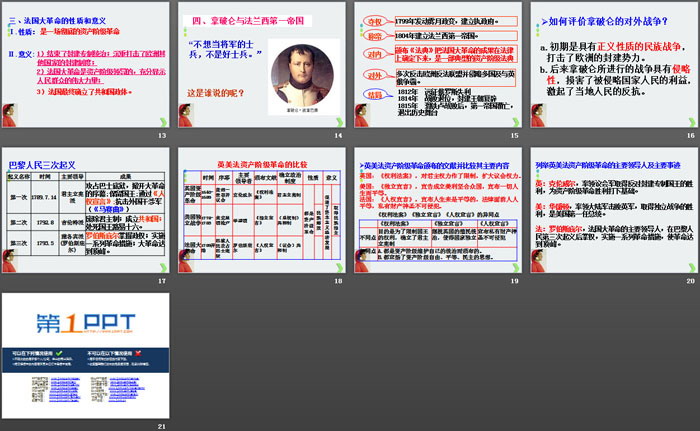Image resolution: width=700 pixels, height=431 pixels.
Task: Click the 第二次 table cell on slide 17
Action: (19, 222)
